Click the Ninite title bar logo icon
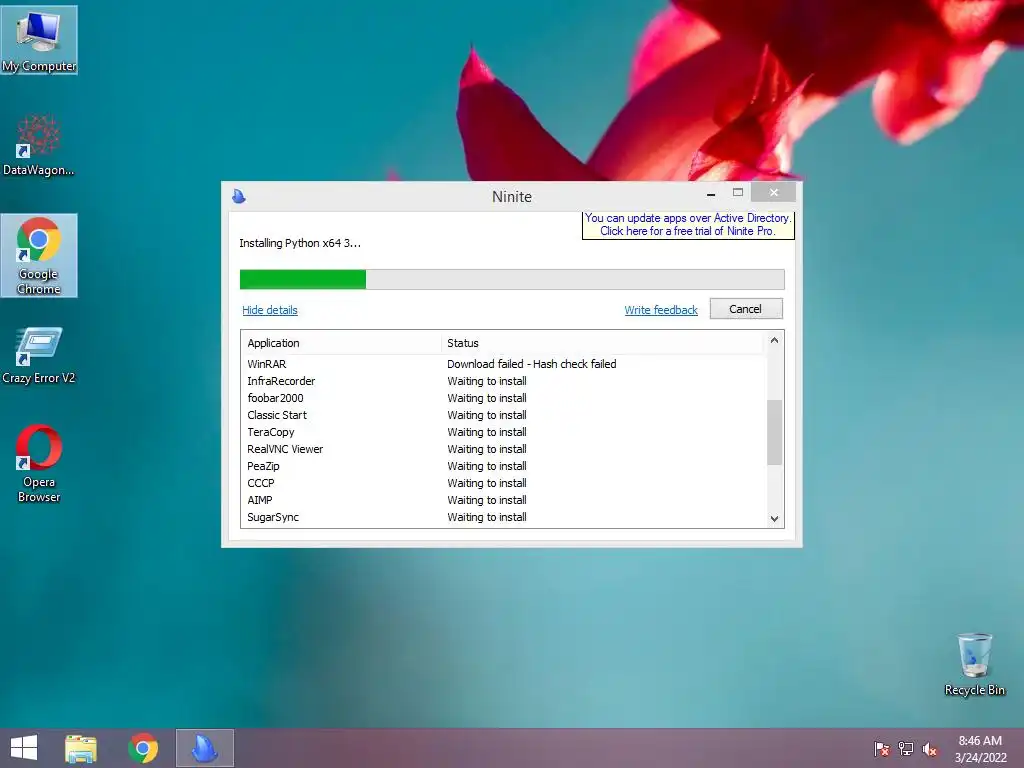 tap(239, 196)
